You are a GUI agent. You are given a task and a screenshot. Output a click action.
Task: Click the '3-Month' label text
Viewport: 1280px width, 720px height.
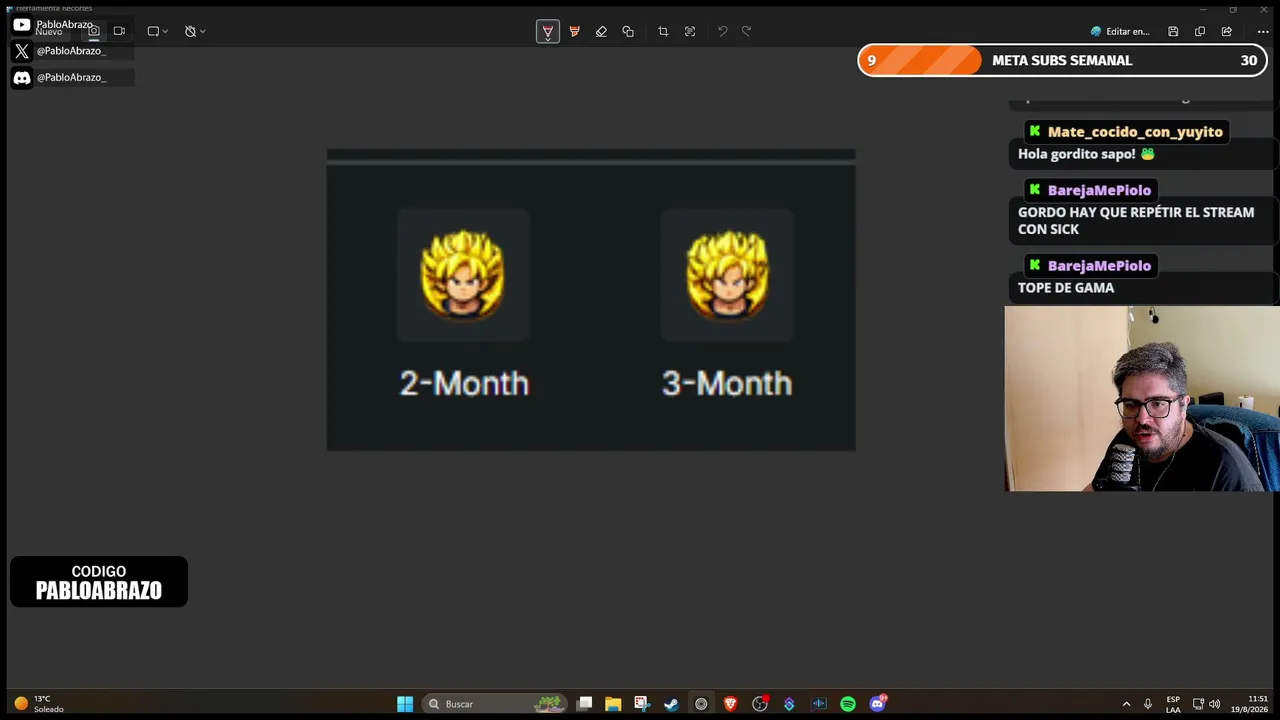(727, 383)
